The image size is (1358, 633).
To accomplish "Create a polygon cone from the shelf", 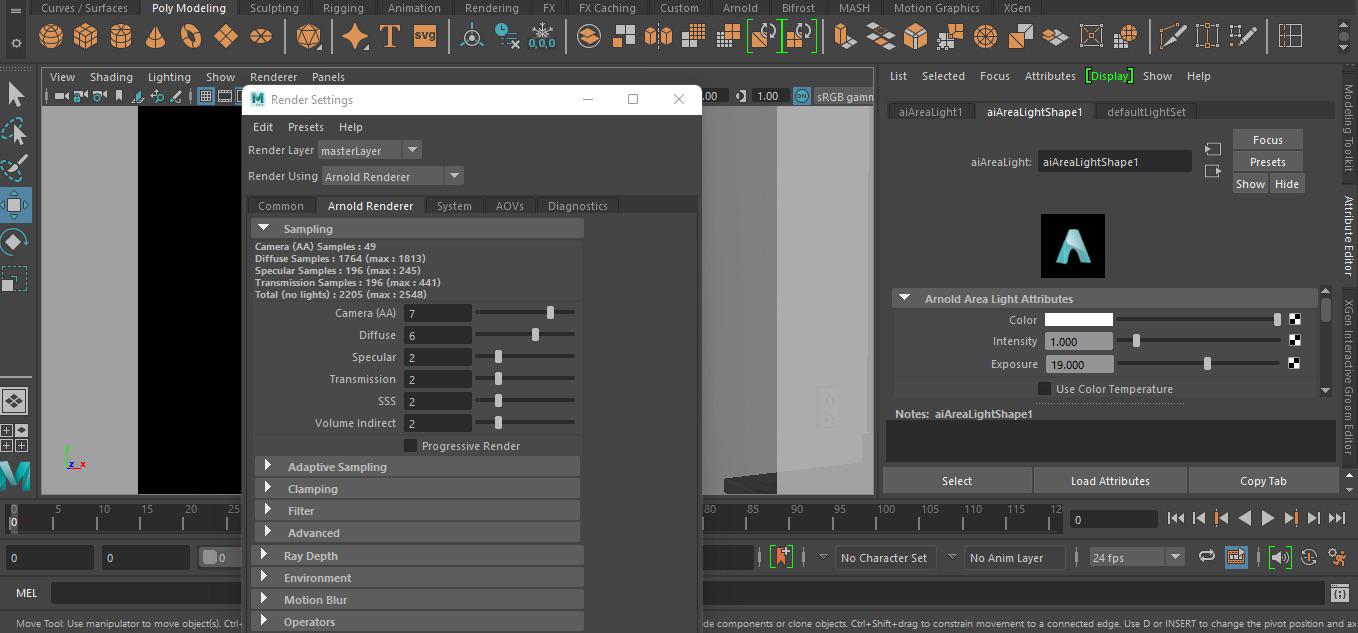I will (155, 34).
